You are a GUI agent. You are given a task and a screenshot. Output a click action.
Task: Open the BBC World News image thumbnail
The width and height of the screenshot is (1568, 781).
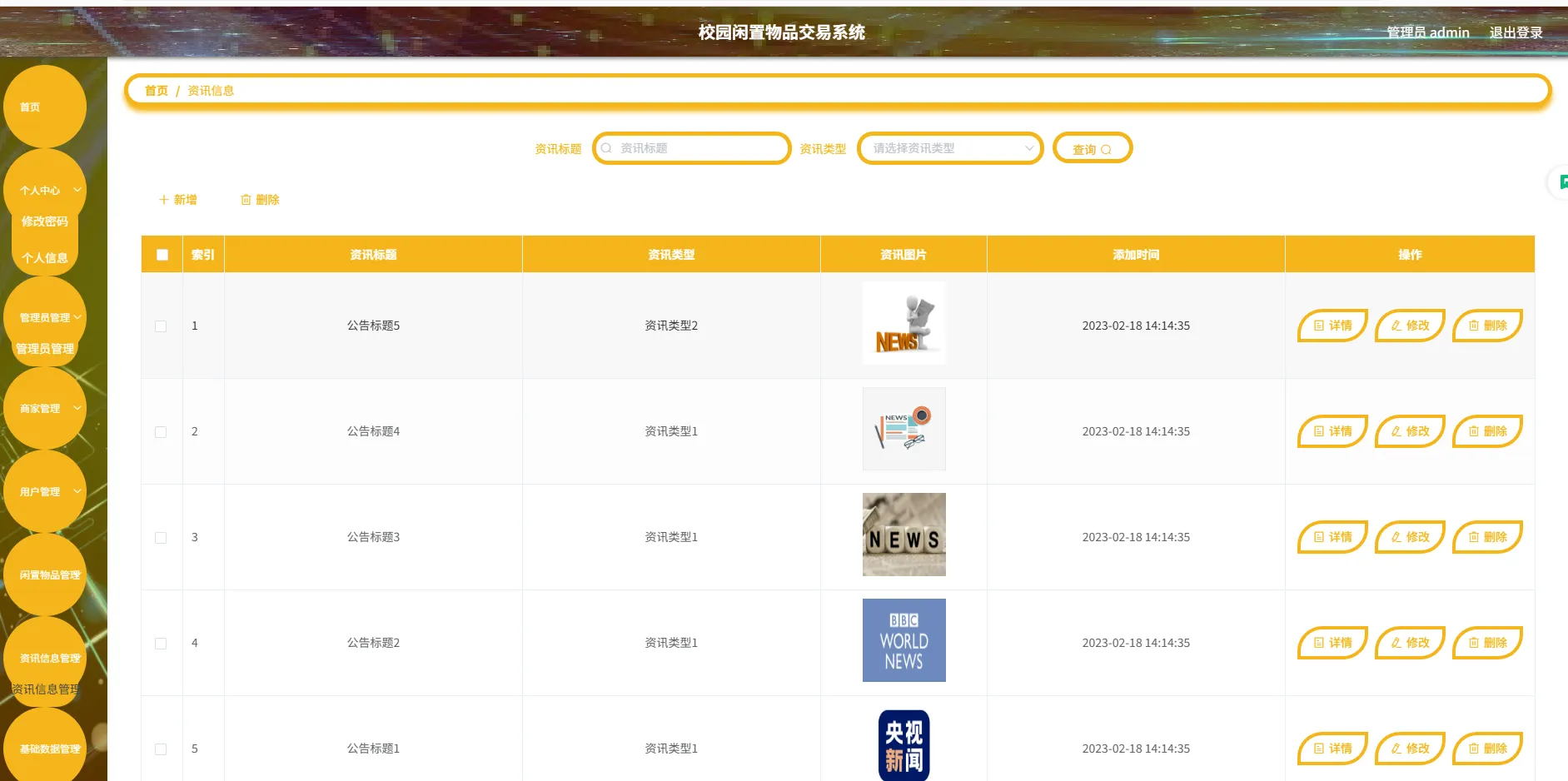pos(903,640)
